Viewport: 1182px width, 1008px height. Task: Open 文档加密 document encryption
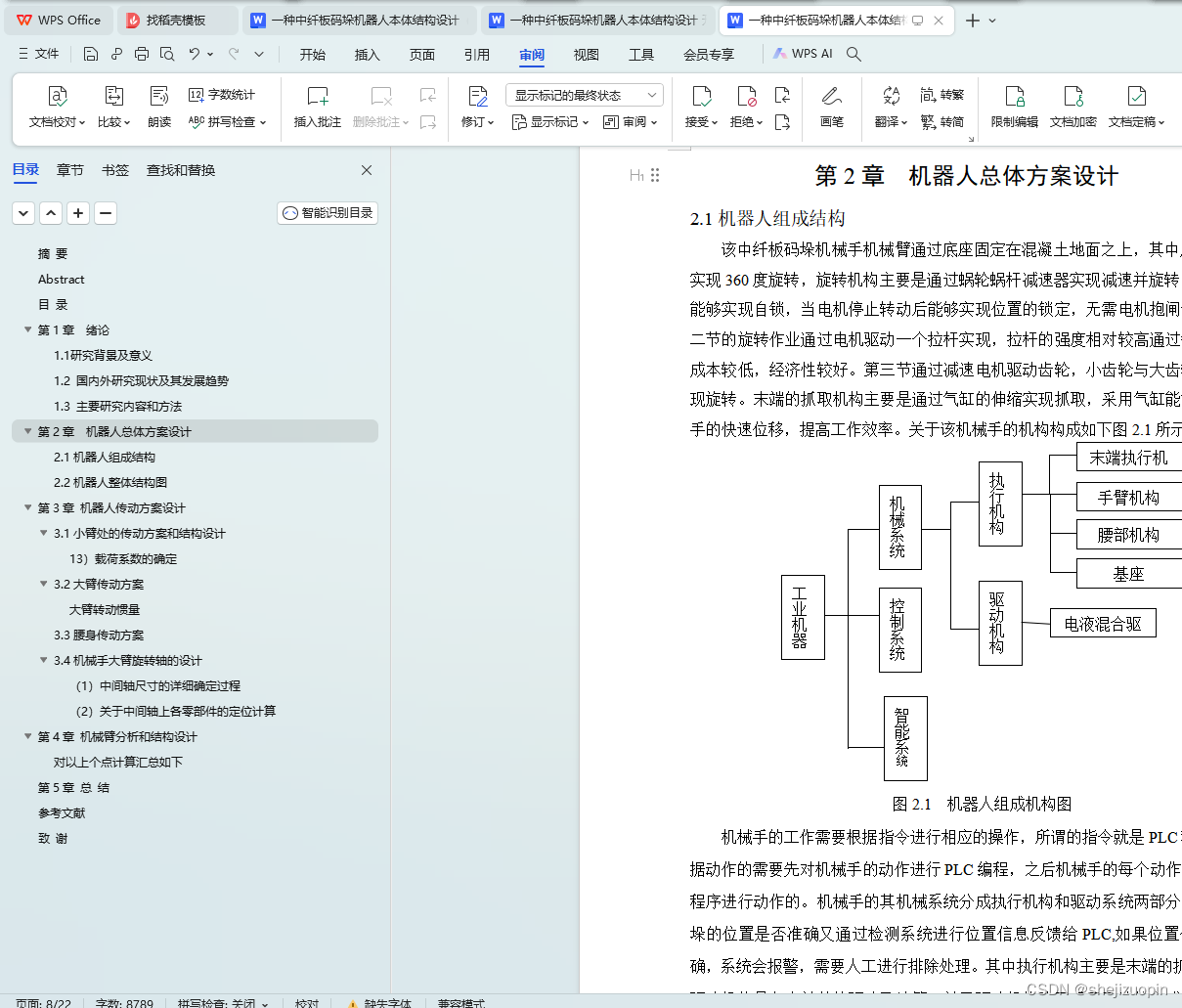1073,107
